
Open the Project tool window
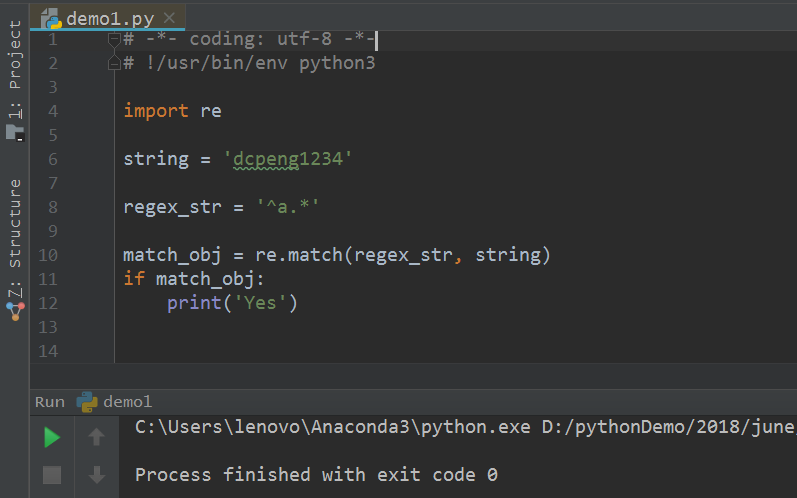click(15, 69)
